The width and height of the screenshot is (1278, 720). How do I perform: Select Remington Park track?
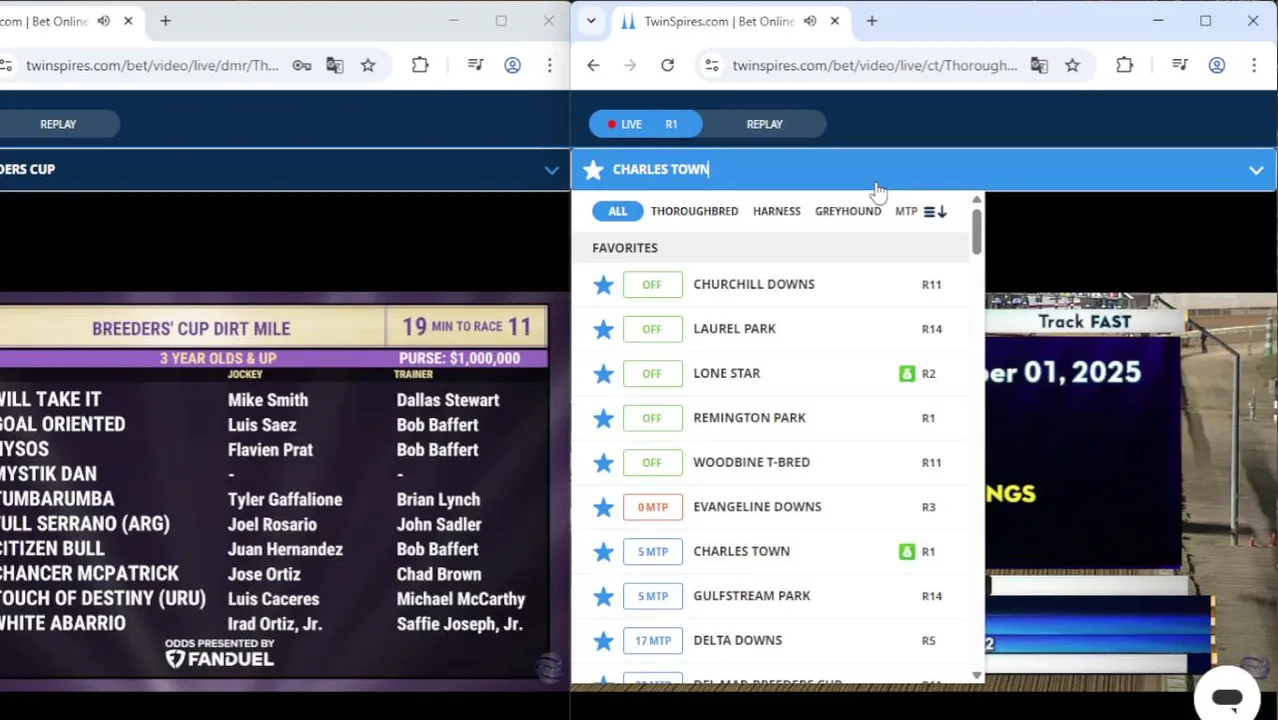click(x=749, y=417)
